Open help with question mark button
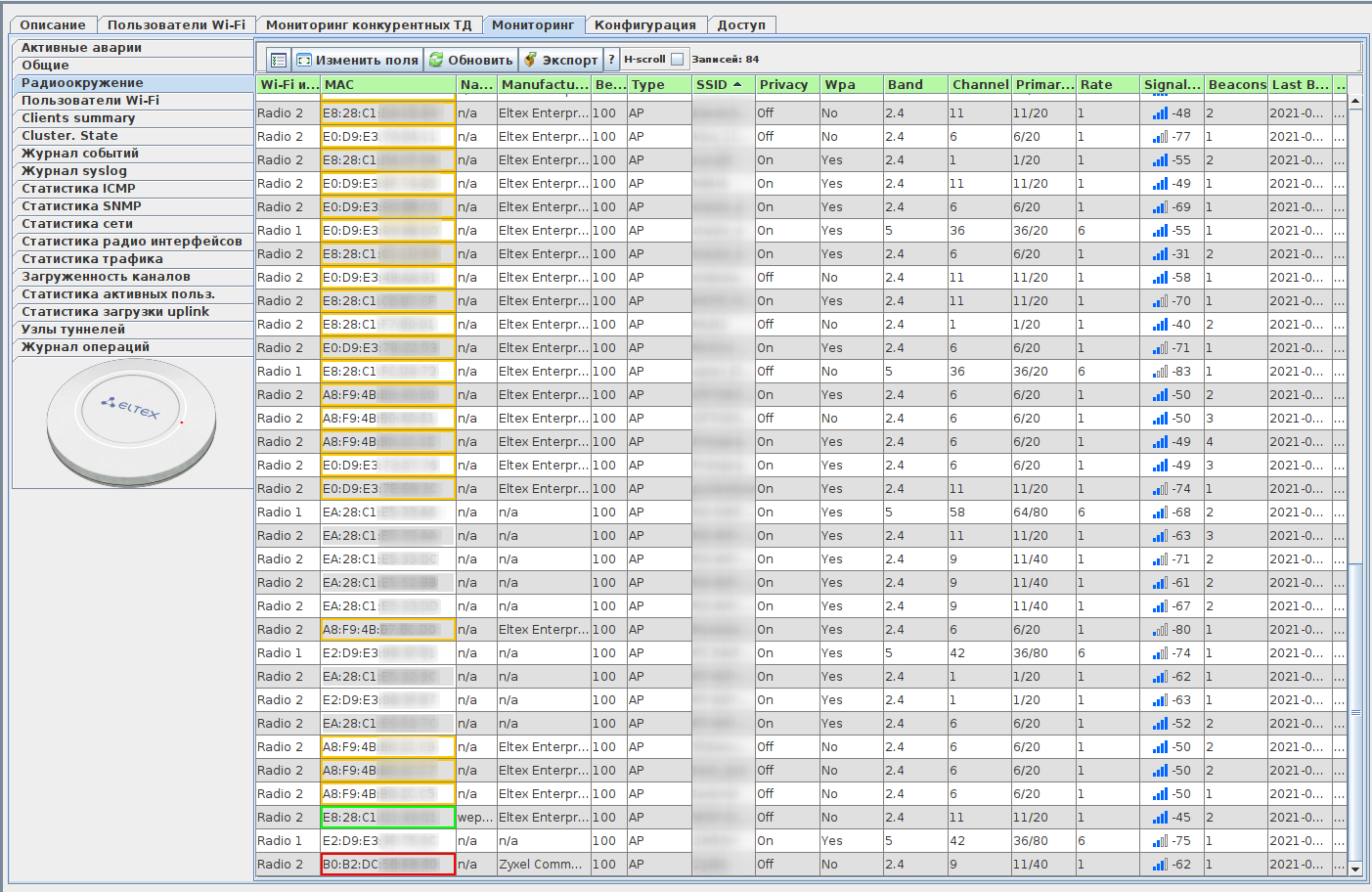This screenshot has width=1372, height=892. point(612,60)
